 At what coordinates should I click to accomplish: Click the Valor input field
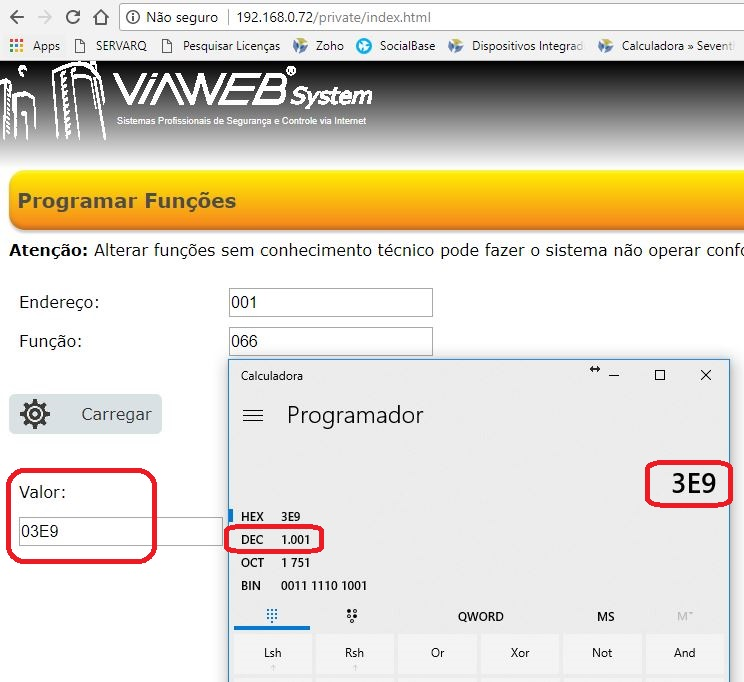tap(121, 531)
